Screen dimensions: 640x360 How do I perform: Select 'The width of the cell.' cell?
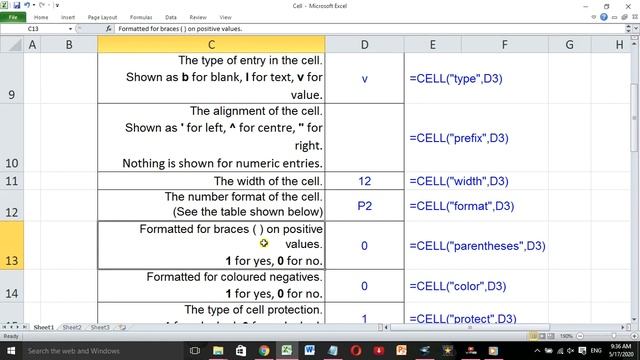coord(211,180)
